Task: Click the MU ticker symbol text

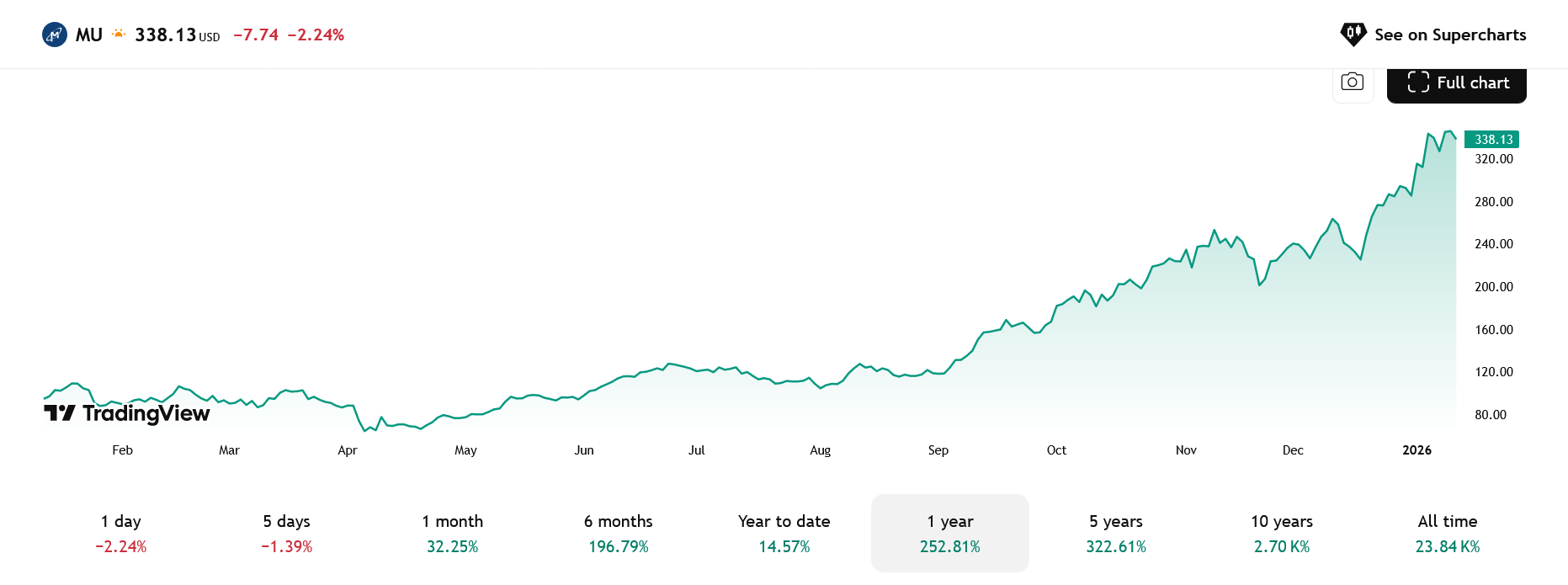Action: [89, 35]
